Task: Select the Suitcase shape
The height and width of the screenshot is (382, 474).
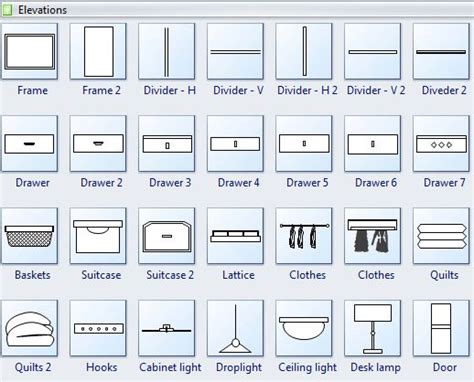Action: click(x=98, y=236)
